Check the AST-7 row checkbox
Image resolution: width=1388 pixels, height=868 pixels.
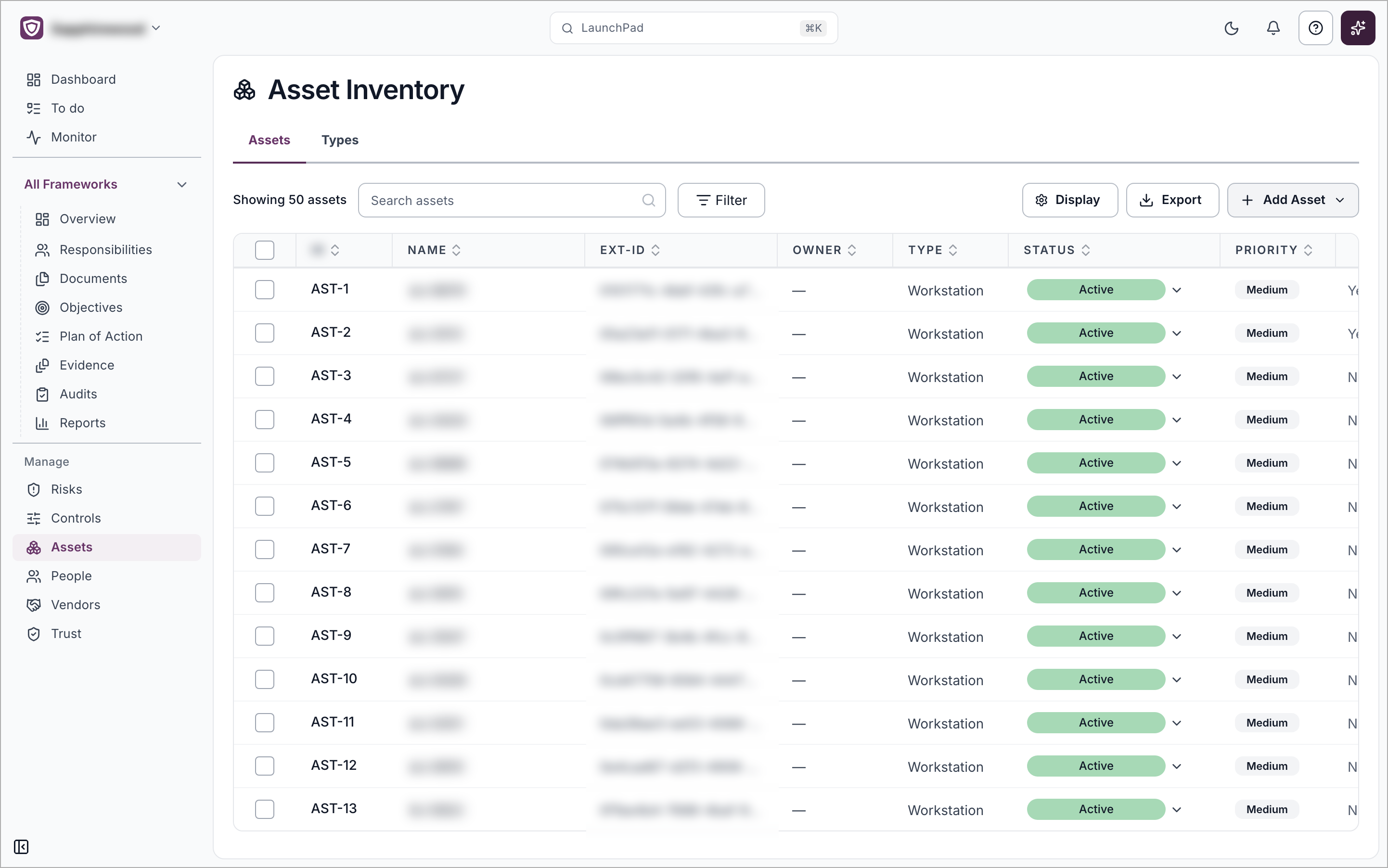coord(264,549)
